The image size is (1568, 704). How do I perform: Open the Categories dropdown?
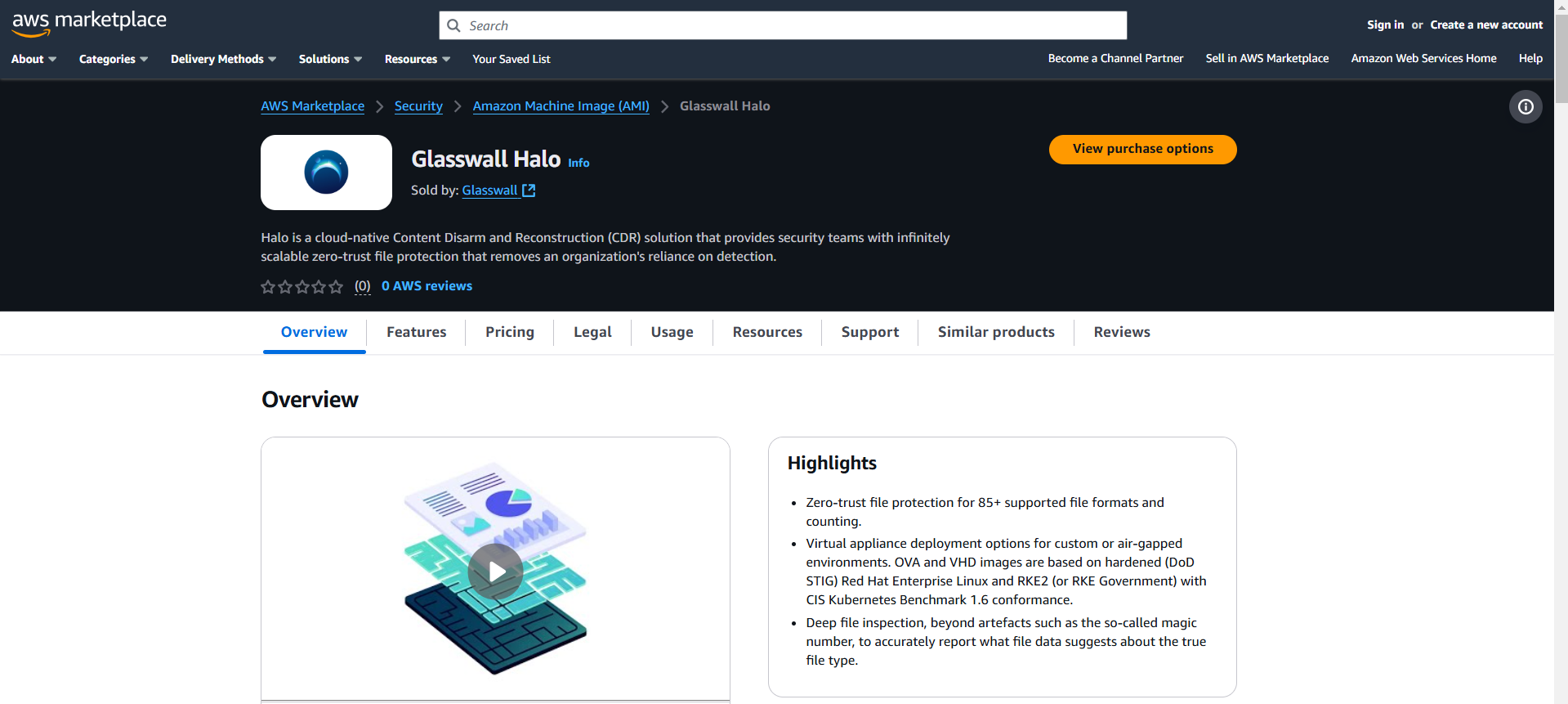tap(113, 59)
